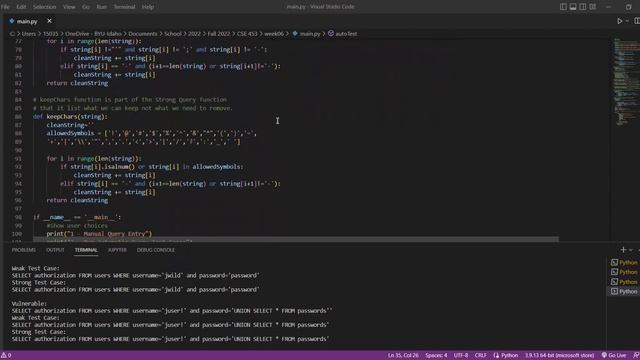Viewport: 640px width, 360px height.
Task: Click the 'allowedSymbols =' list assignment
Action: (x=151, y=133)
